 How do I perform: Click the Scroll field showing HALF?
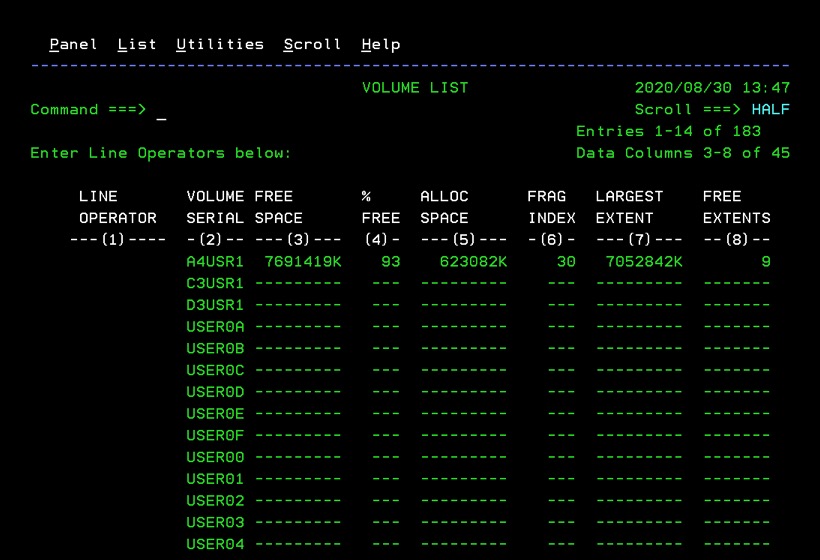point(770,109)
